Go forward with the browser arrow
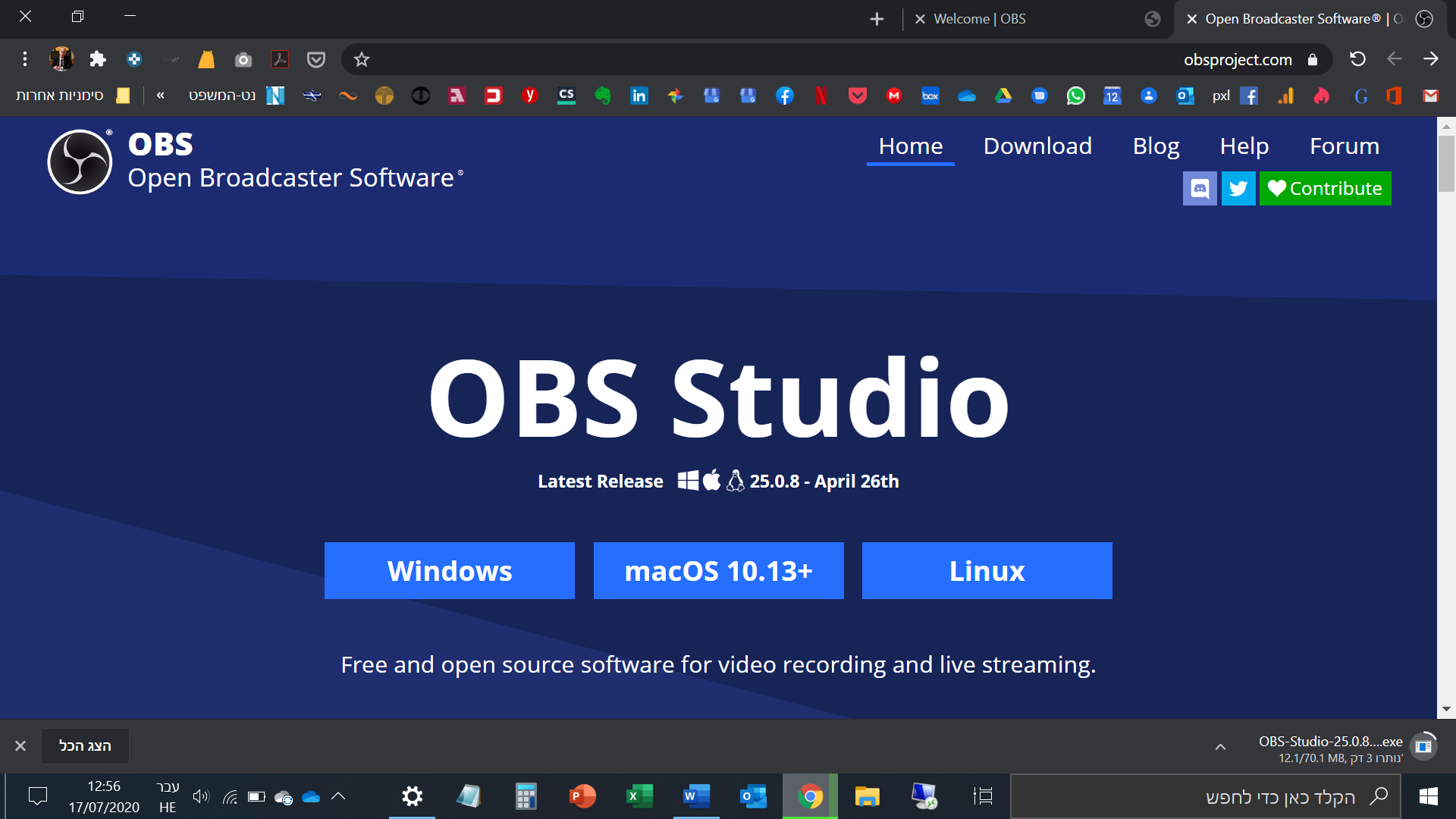Image resolution: width=1456 pixels, height=819 pixels. 1431,59
